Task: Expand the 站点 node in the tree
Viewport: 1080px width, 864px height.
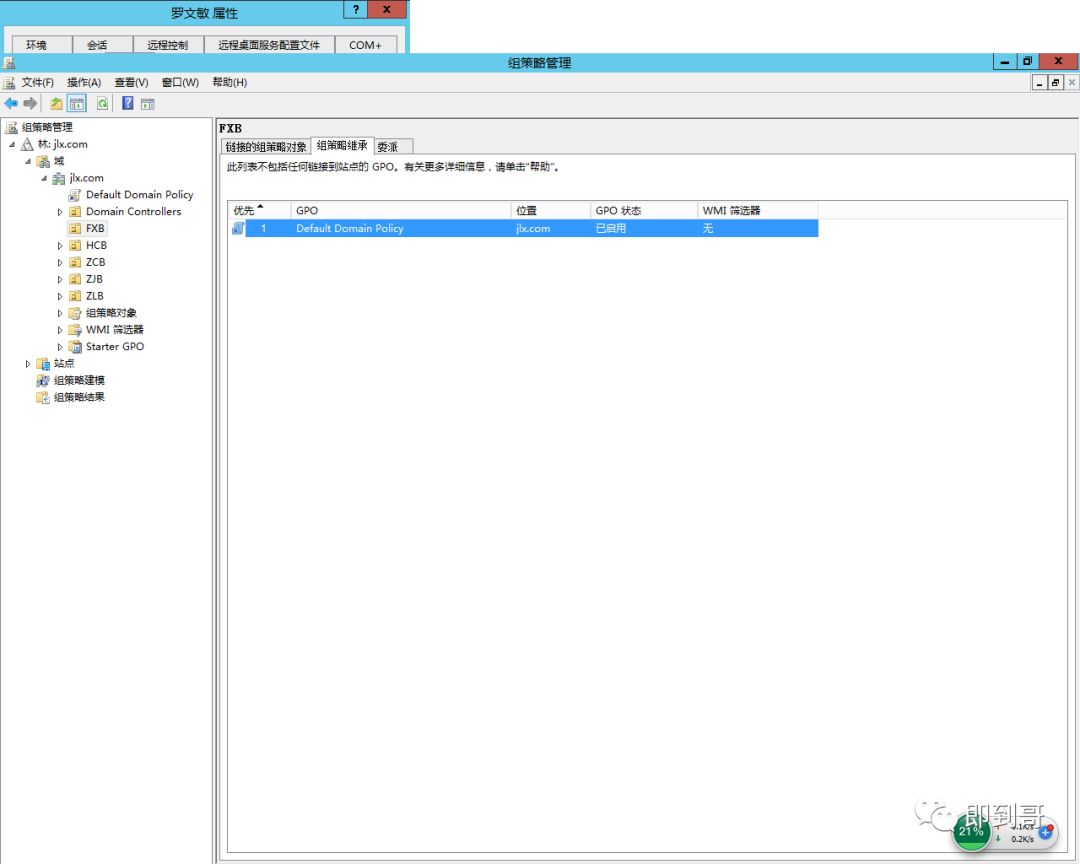Action: tap(28, 363)
